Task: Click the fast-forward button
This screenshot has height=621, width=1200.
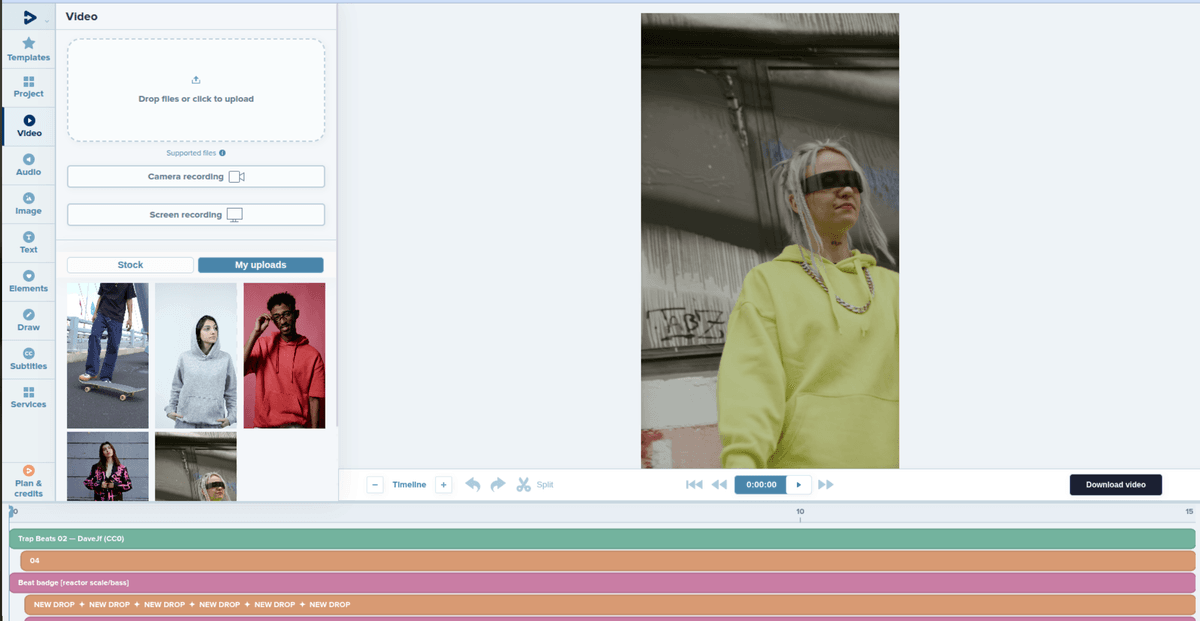Action: 826,484
